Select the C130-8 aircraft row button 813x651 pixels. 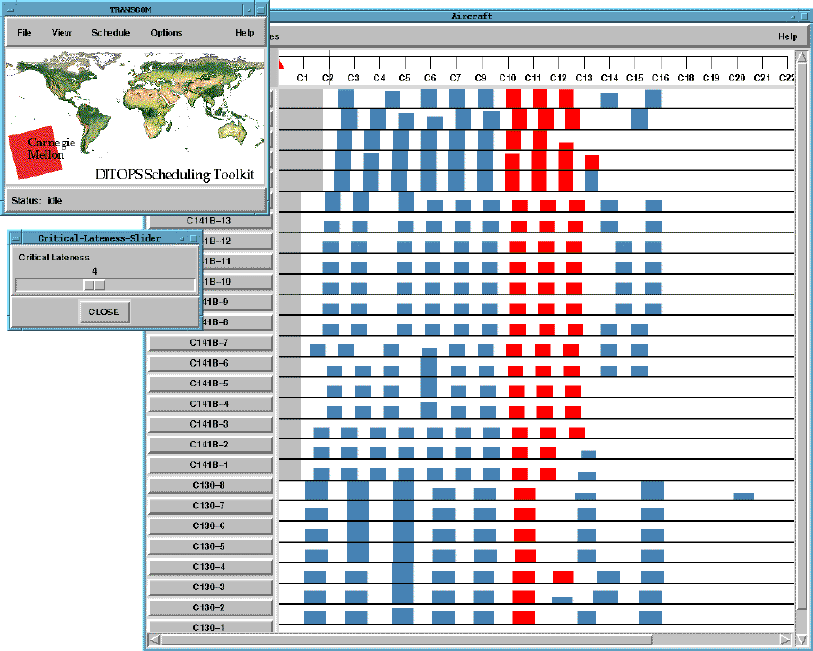209,486
